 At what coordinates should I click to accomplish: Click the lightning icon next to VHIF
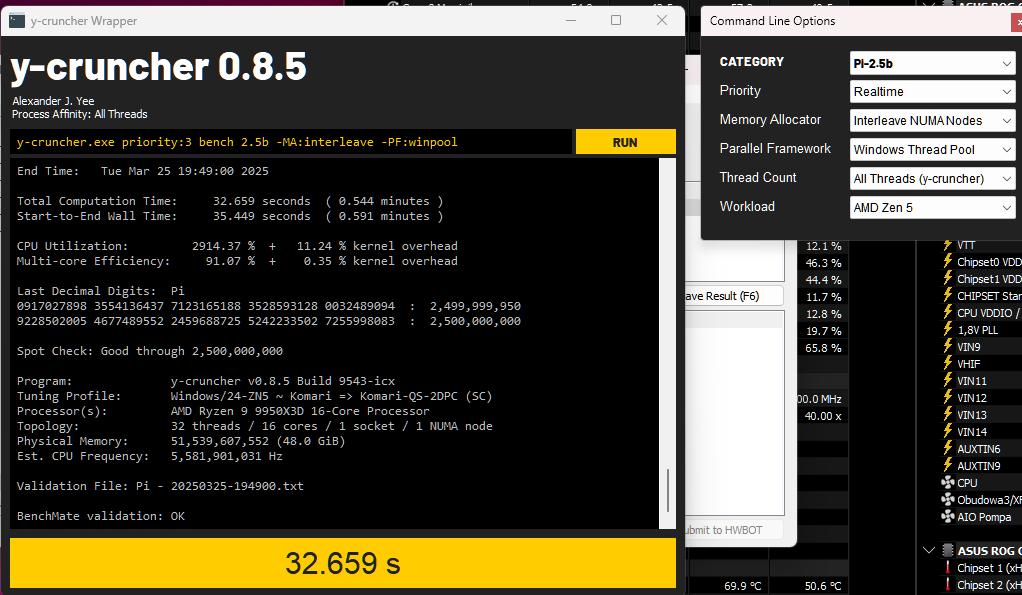point(948,364)
